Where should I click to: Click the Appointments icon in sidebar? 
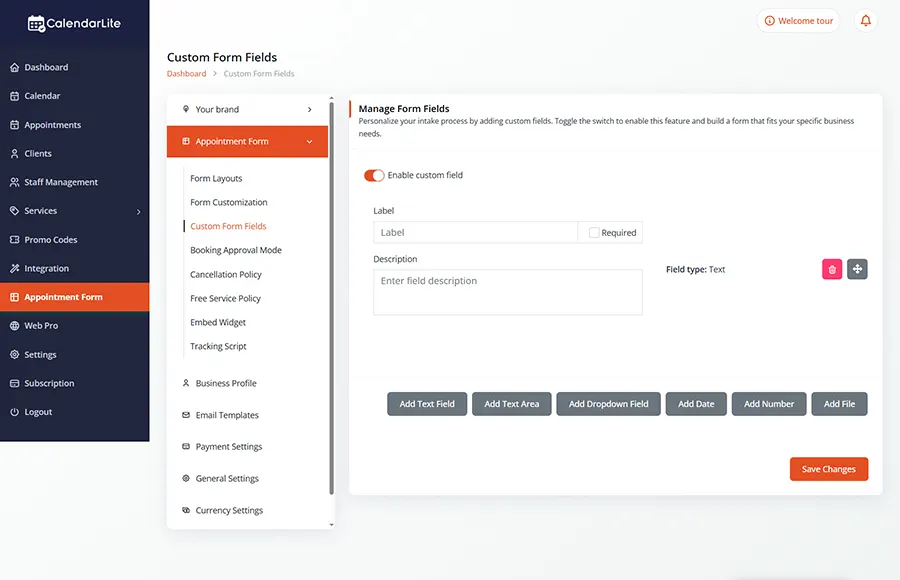tap(14, 125)
